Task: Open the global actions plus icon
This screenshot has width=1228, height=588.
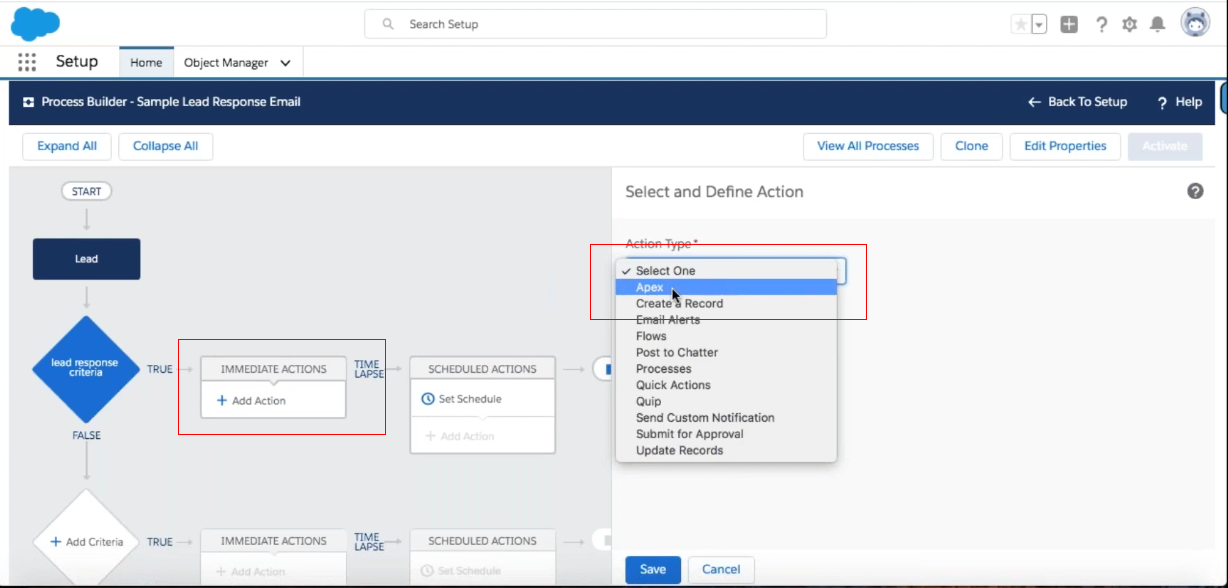Action: point(1069,24)
